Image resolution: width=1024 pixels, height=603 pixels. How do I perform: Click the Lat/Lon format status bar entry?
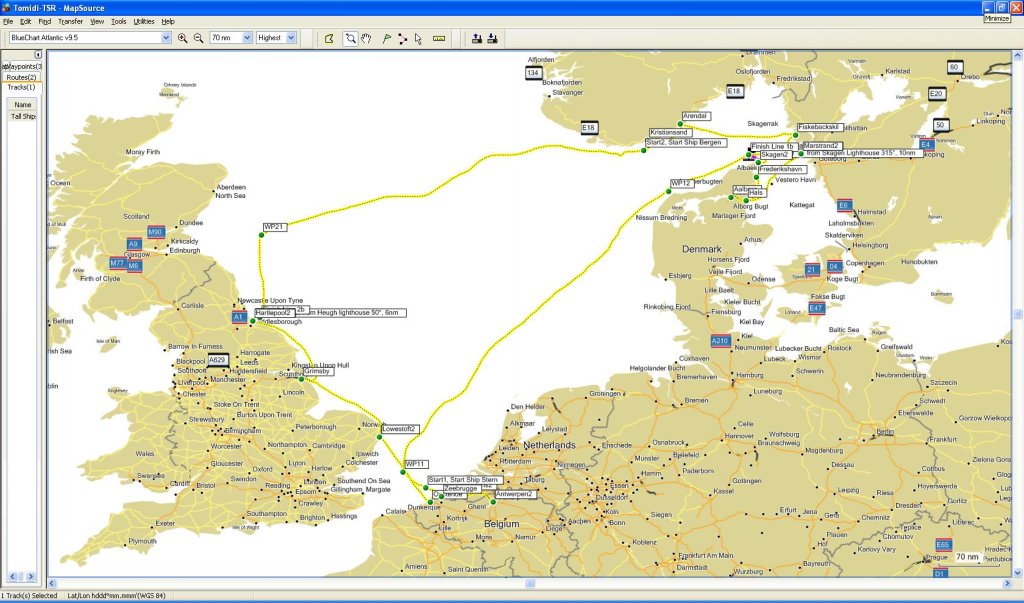coord(116,595)
